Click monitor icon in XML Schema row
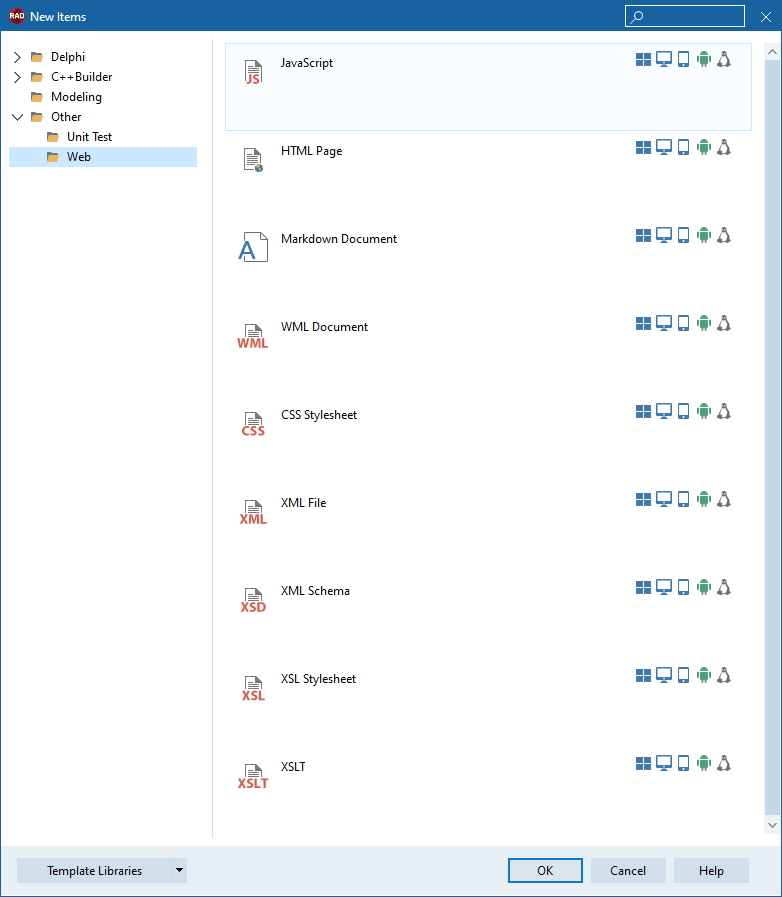Image resolution: width=782 pixels, height=897 pixels. click(664, 588)
